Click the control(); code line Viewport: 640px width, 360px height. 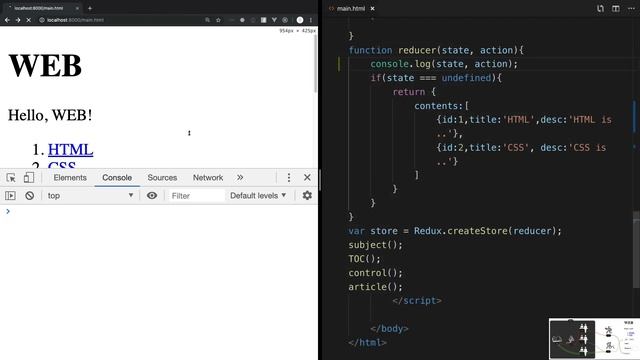click(x=375, y=272)
